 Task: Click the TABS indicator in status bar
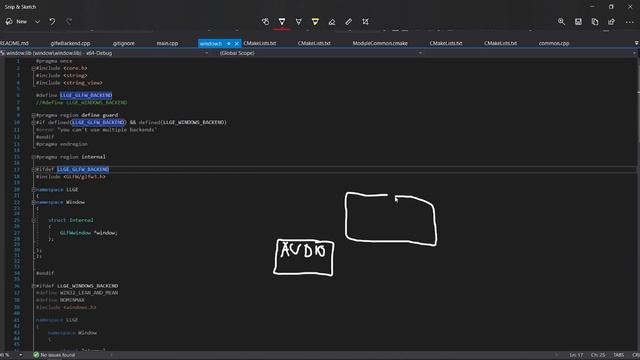pos(619,355)
